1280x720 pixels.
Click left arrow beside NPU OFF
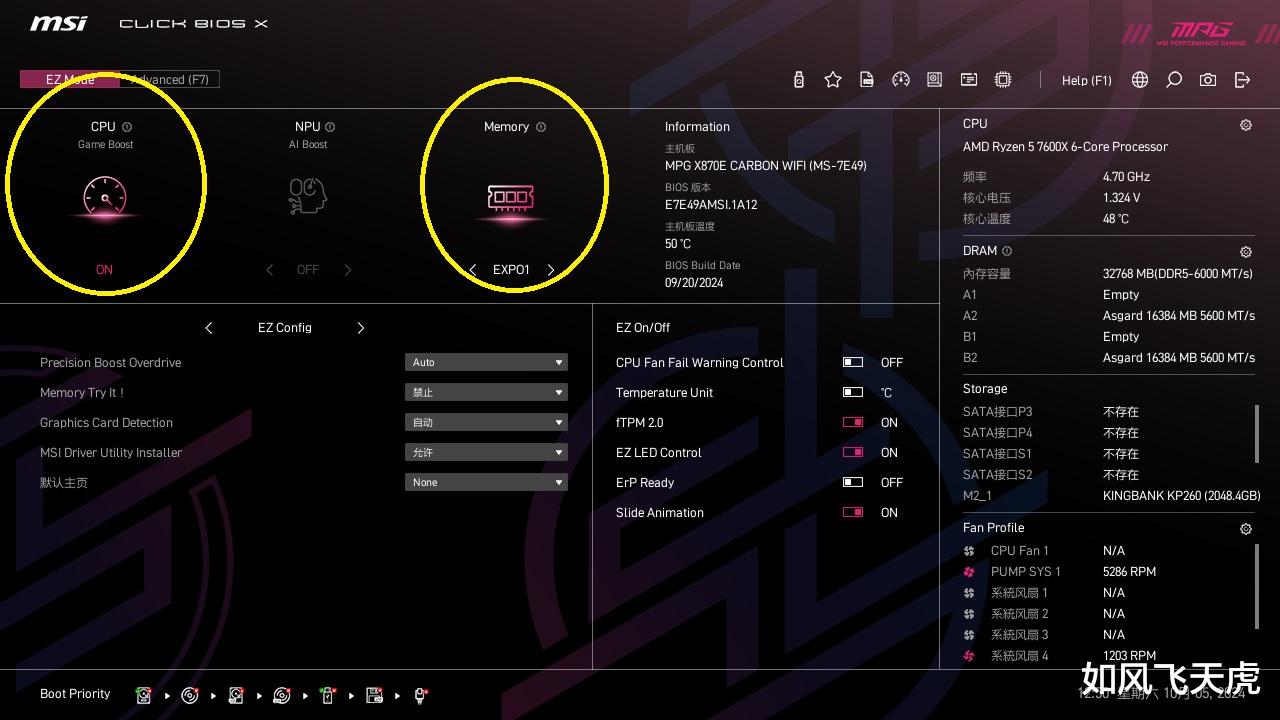[270, 270]
